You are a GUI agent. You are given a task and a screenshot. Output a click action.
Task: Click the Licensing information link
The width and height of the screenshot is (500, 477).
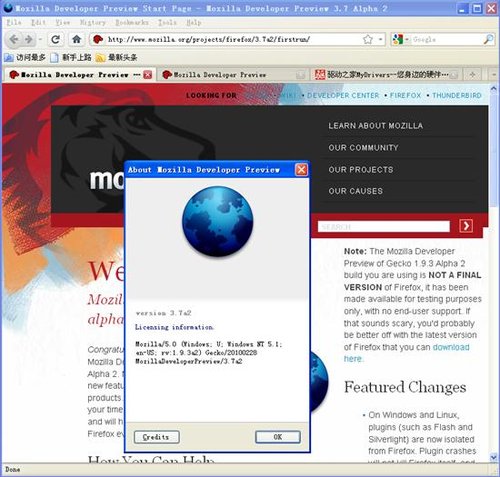point(174,327)
